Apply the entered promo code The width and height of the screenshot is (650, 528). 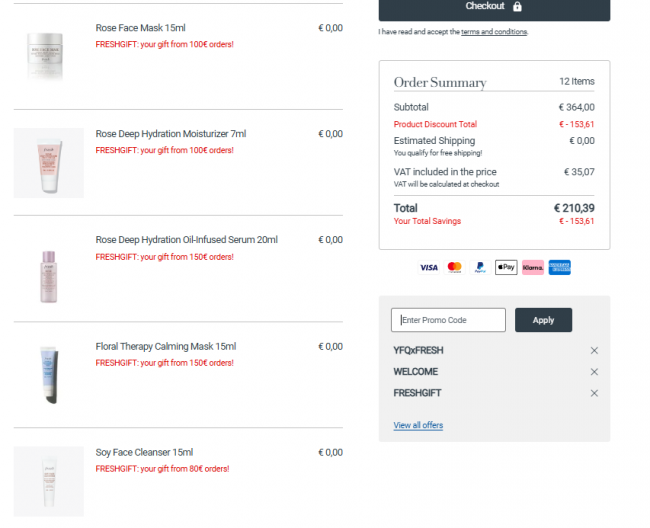(x=543, y=320)
